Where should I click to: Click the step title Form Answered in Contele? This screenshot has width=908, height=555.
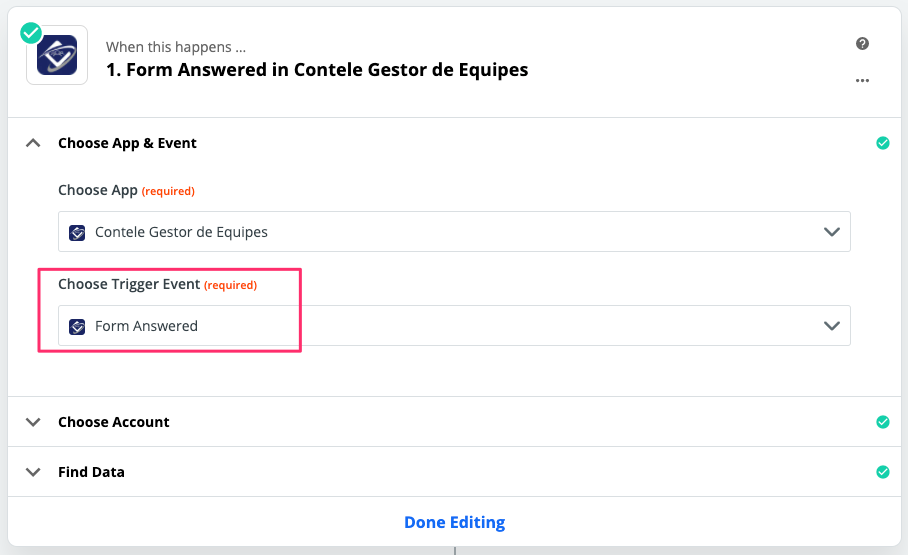(x=317, y=70)
